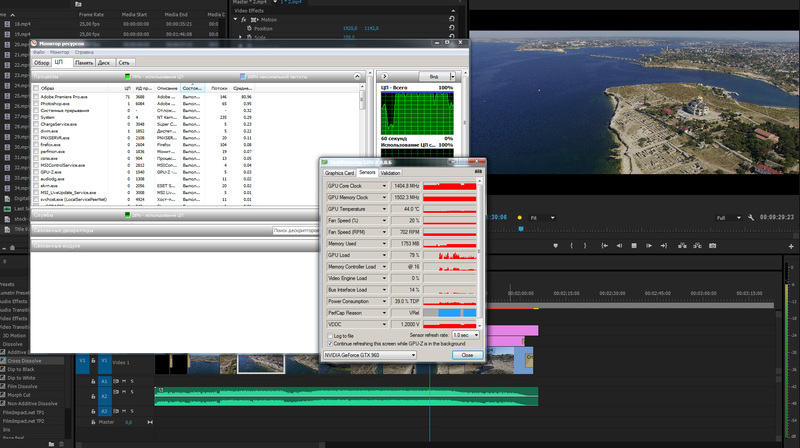The image size is (800, 448).
Task: Click the Mark In bracket button
Action: [571, 246]
